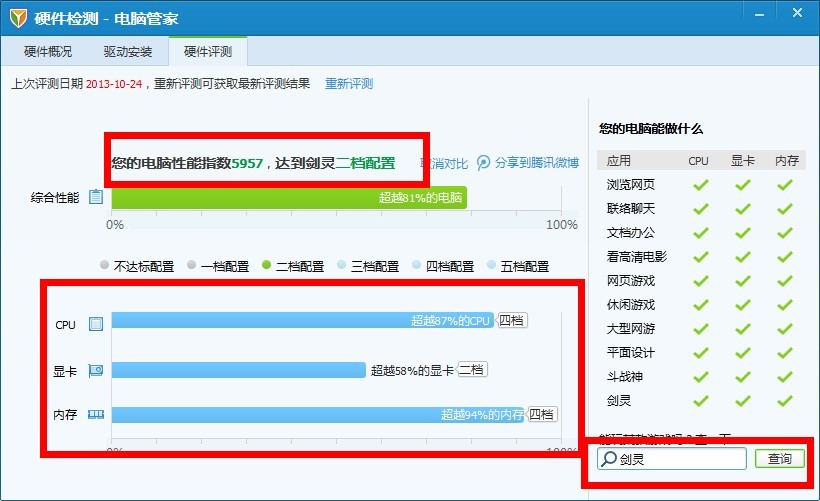Select the 二档配置 legend dot
This screenshot has height=501, width=820.
[x=267, y=266]
